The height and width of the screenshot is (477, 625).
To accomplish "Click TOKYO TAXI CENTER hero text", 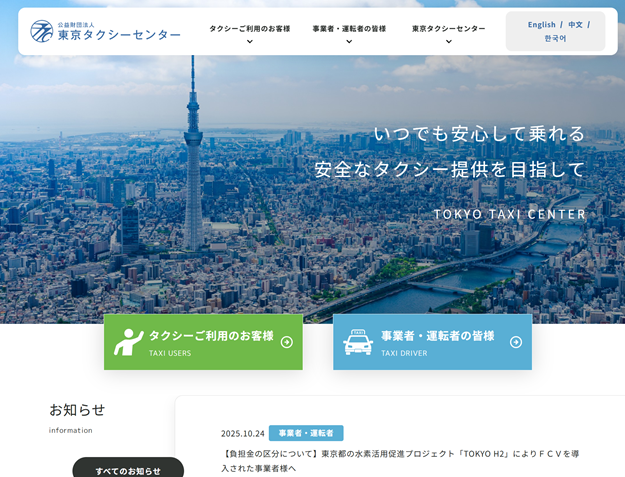I will coord(510,214).
